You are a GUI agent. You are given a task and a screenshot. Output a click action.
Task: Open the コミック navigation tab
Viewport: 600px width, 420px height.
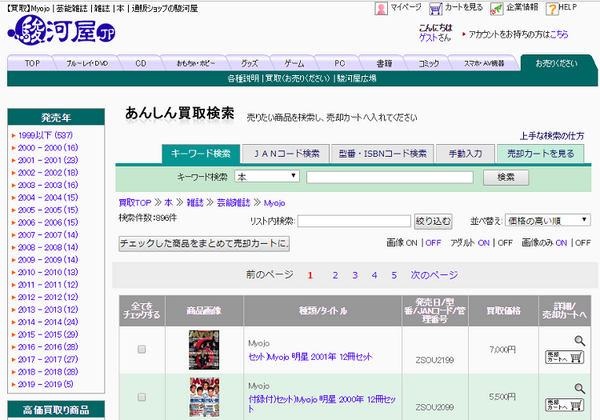[428, 63]
